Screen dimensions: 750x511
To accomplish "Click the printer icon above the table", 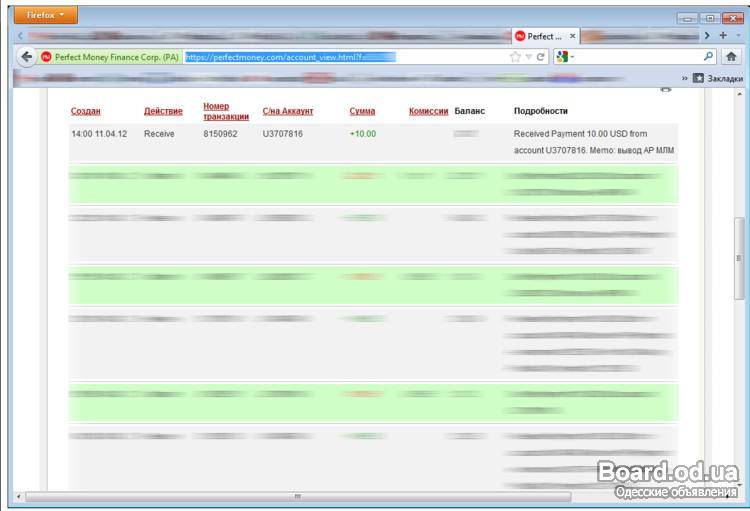I will point(666,90).
